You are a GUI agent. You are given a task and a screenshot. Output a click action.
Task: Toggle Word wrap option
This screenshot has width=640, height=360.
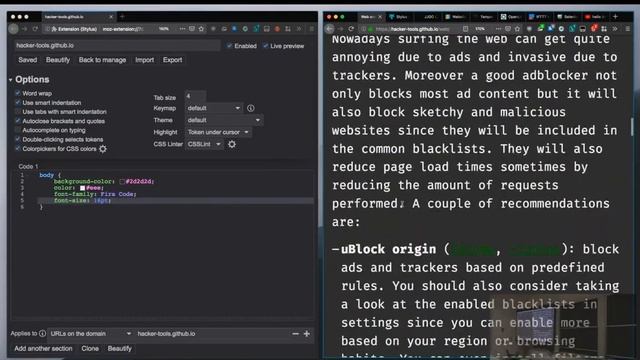(18, 93)
